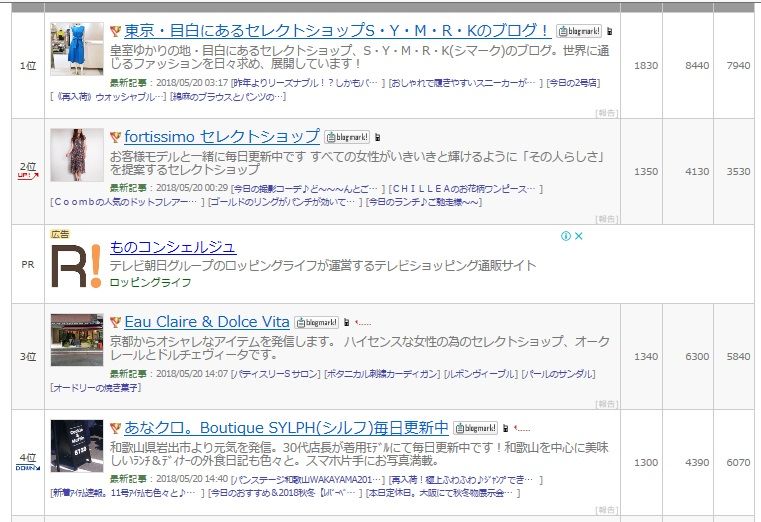This screenshot has width=761, height=522.
Task: Open the fortissimo セレクトショップ blog link
Action: click(x=222, y=136)
